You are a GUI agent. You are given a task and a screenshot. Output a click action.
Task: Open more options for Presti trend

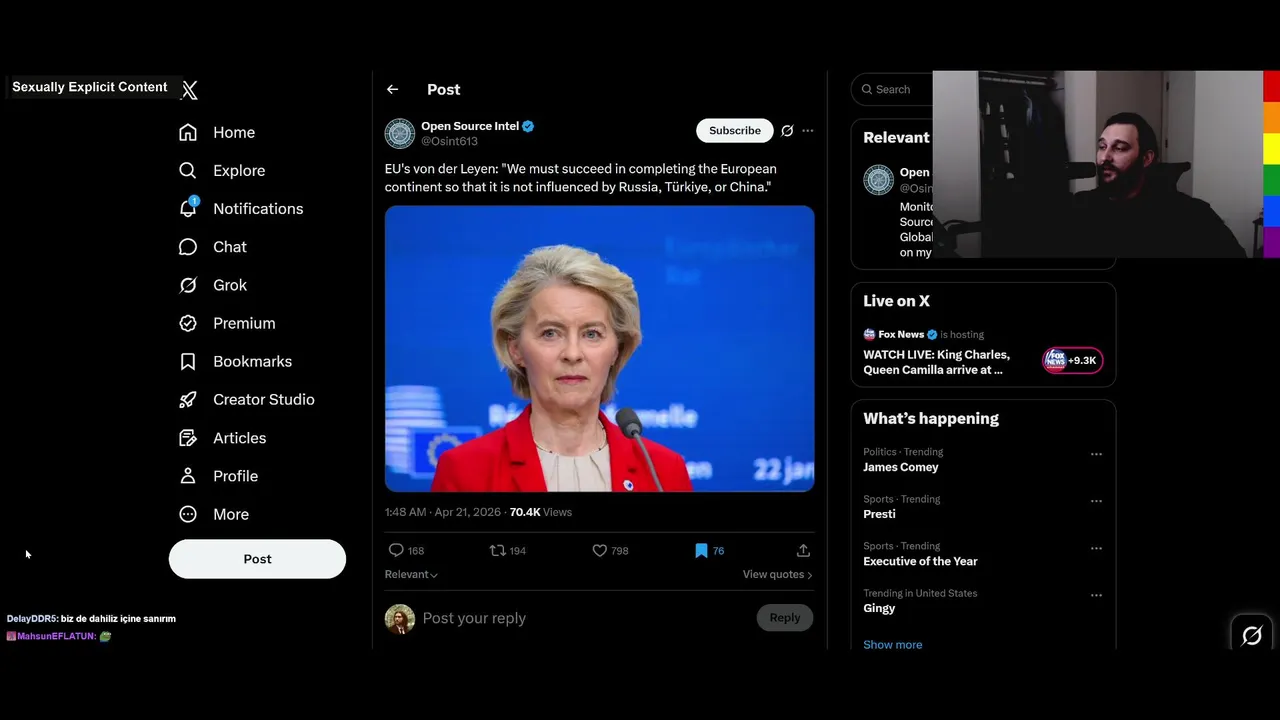click(1096, 501)
